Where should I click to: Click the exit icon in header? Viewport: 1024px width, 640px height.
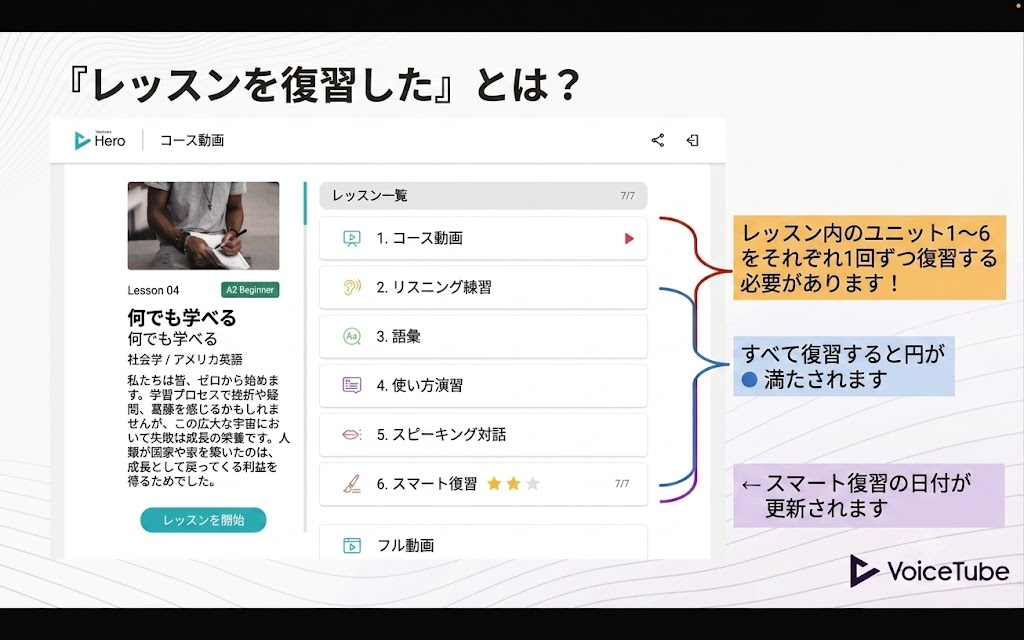coord(693,140)
